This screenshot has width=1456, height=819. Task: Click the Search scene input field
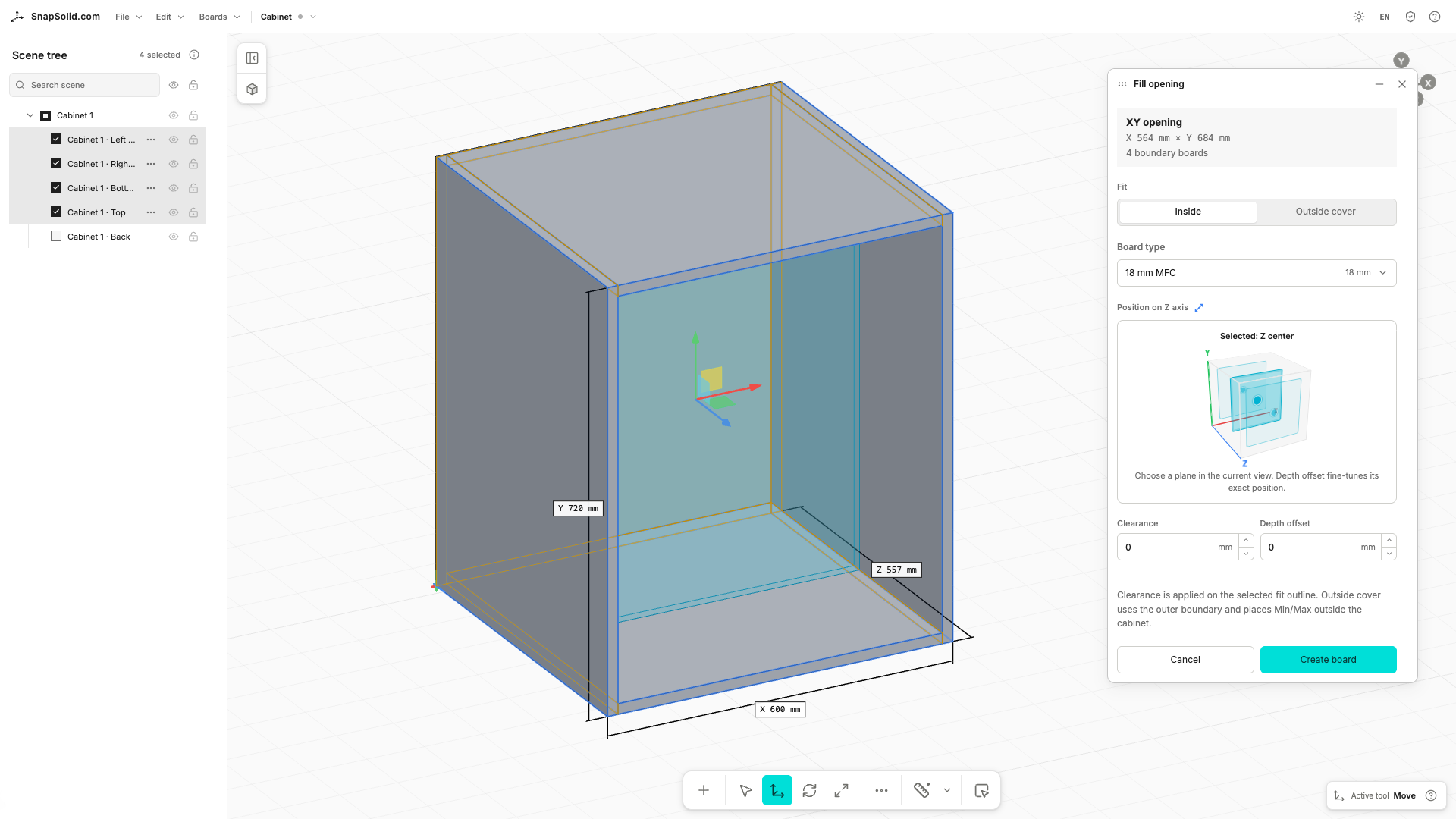pyautogui.click(x=84, y=85)
